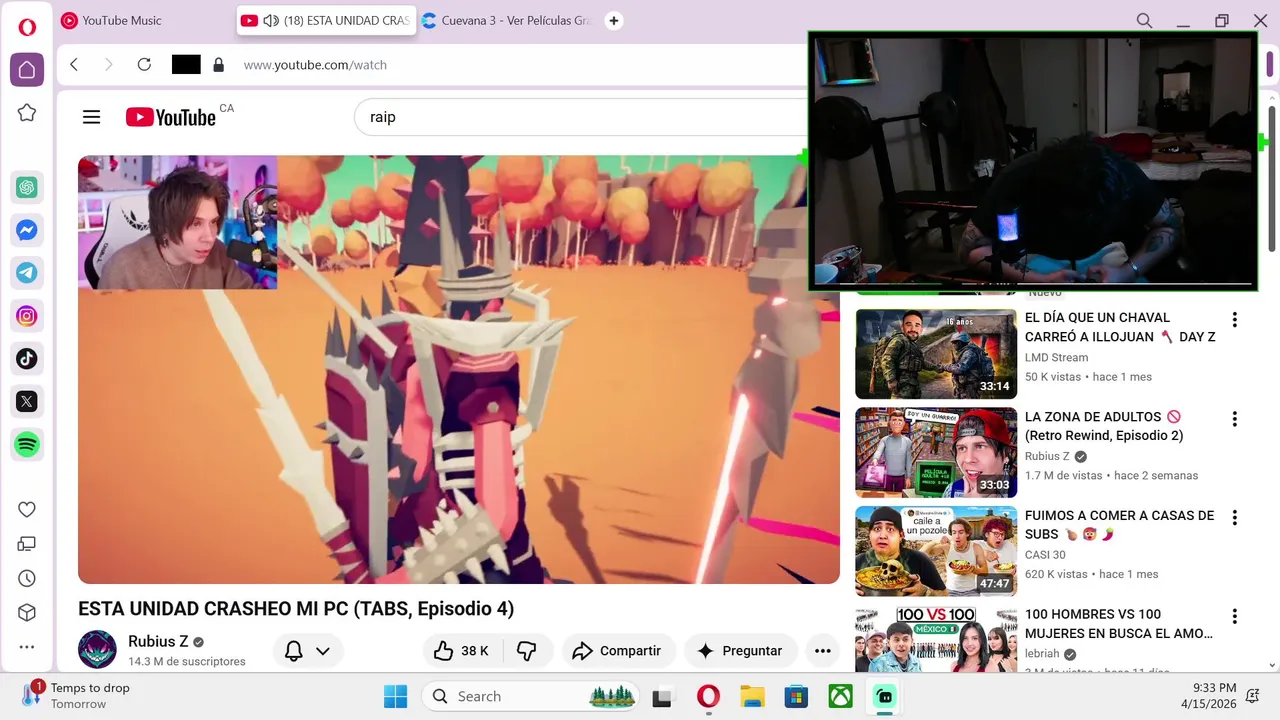1280x720 pixels.
Task: Open Messenger from the Opera sidebar
Action: [27, 230]
